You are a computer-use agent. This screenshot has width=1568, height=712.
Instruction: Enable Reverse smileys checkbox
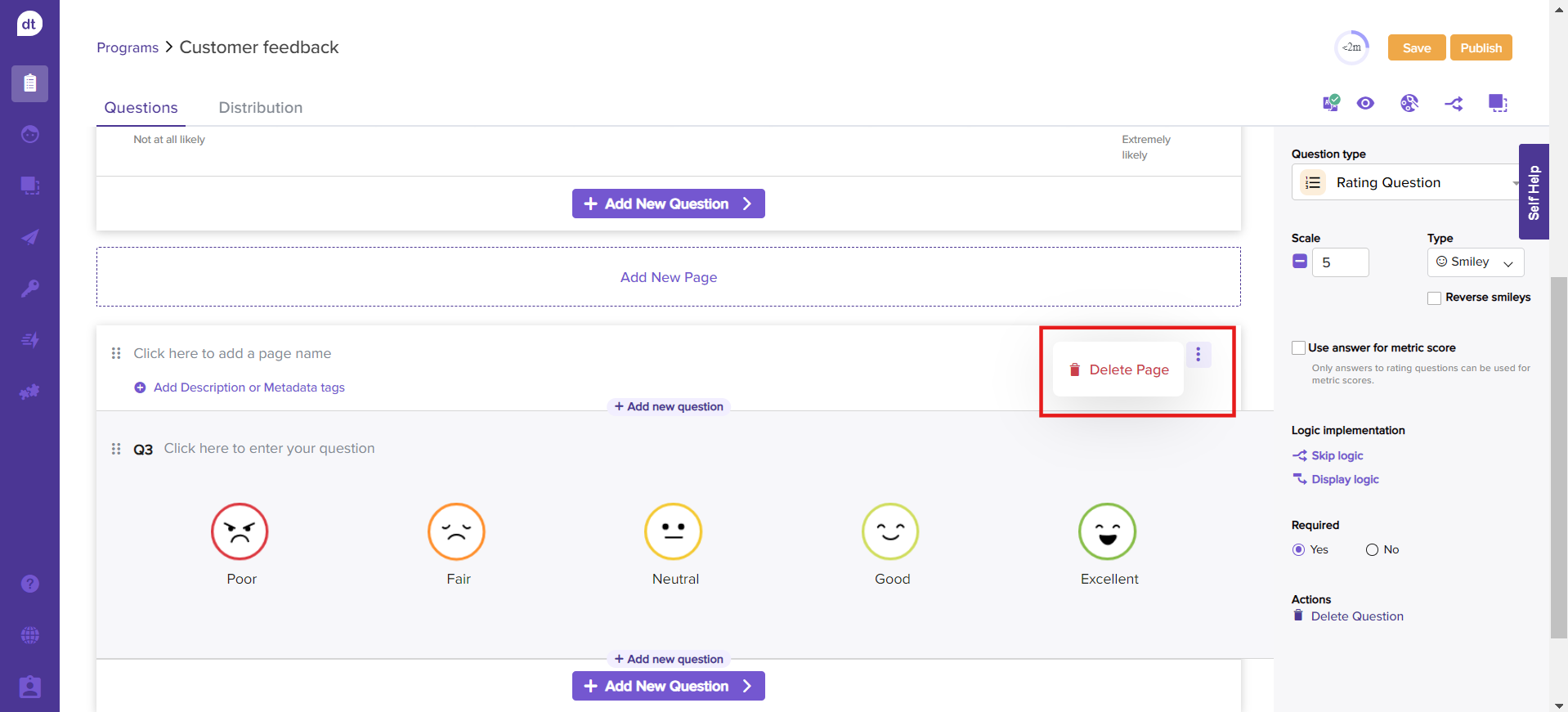pos(1434,298)
